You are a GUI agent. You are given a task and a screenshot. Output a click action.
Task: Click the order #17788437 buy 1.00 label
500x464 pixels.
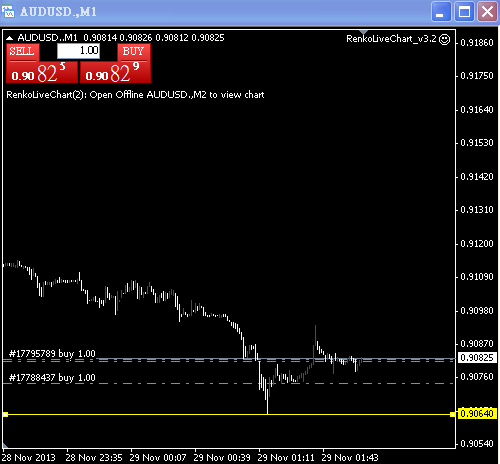(52, 377)
